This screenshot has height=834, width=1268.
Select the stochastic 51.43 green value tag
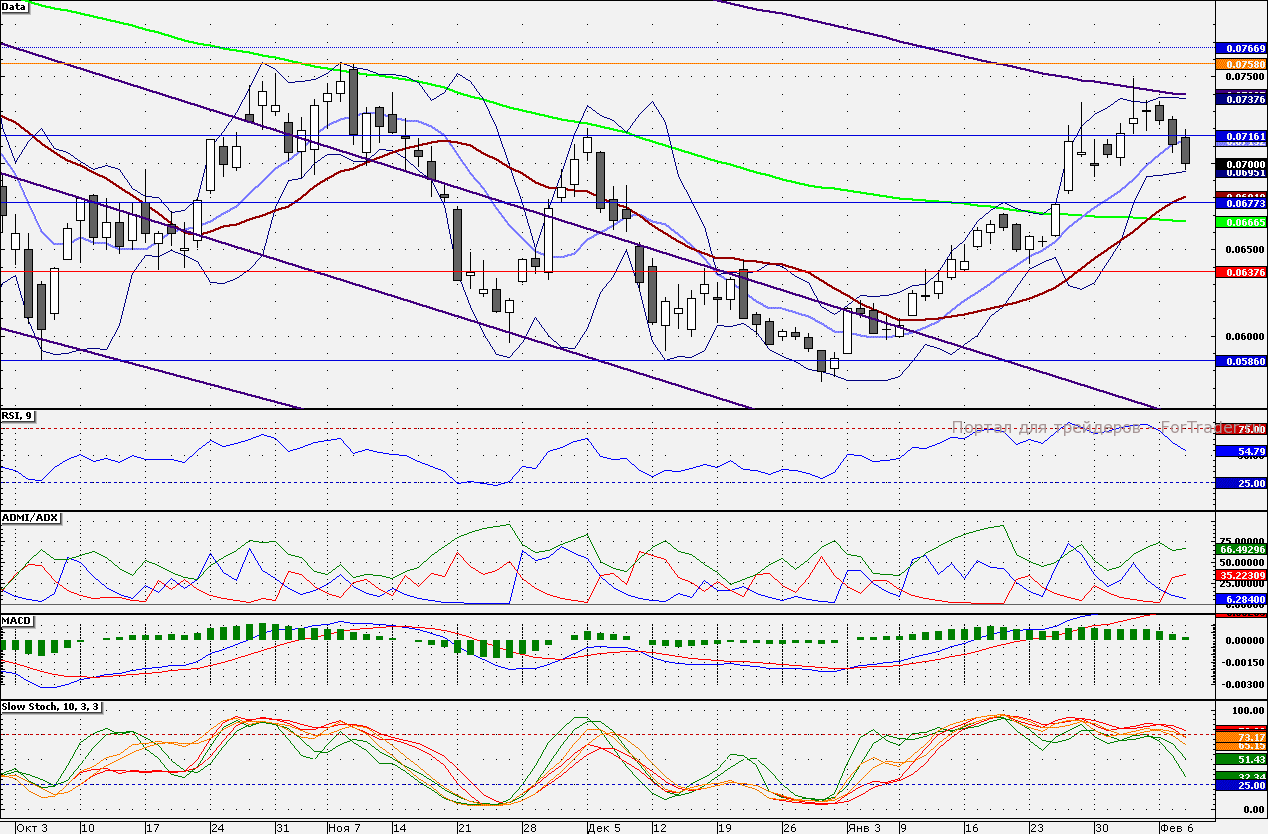coord(1240,760)
